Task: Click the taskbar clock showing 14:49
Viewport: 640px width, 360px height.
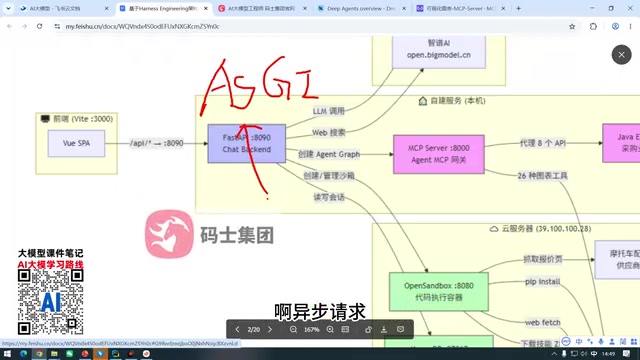Action: click(608, 354)
